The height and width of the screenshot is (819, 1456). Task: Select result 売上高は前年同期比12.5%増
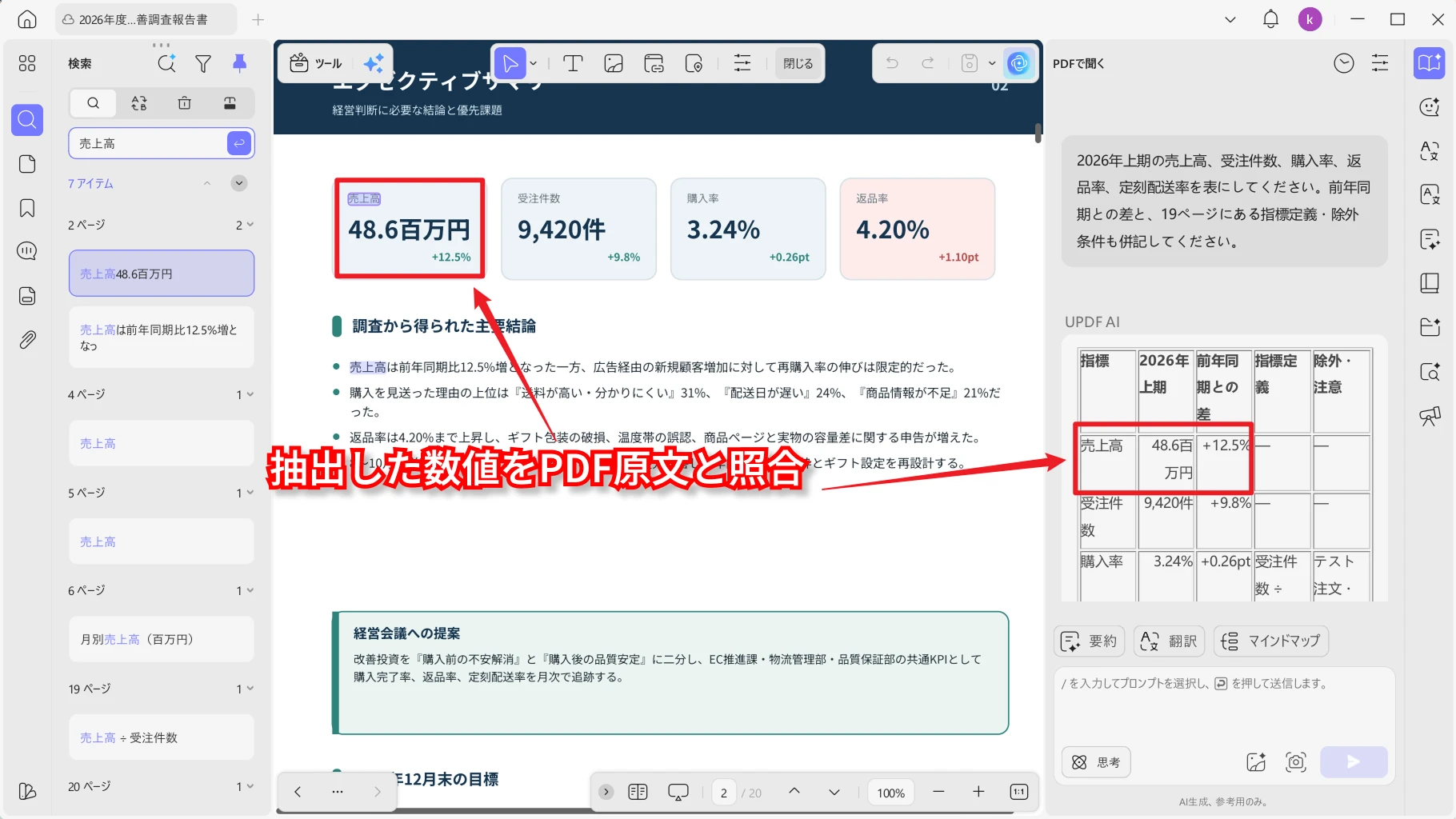click(162, 338)
